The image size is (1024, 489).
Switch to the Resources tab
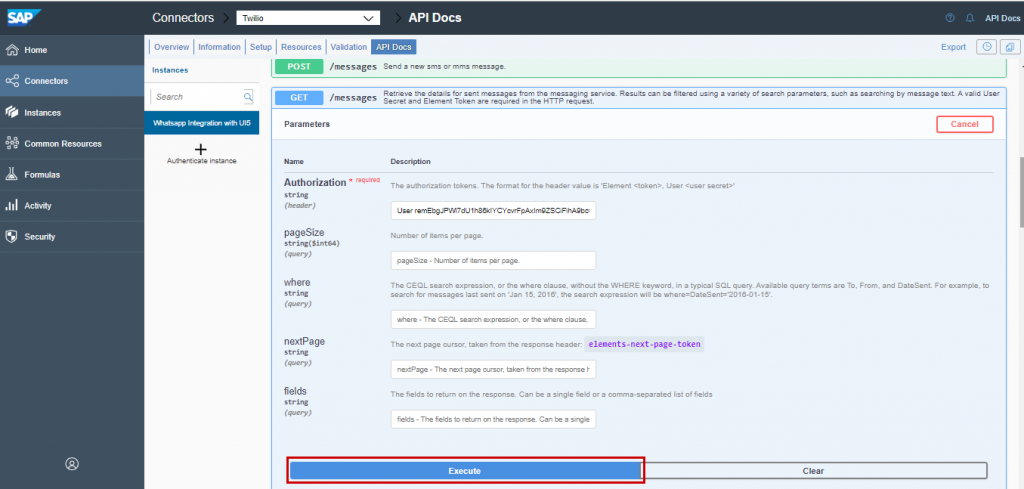click(301, 47)
